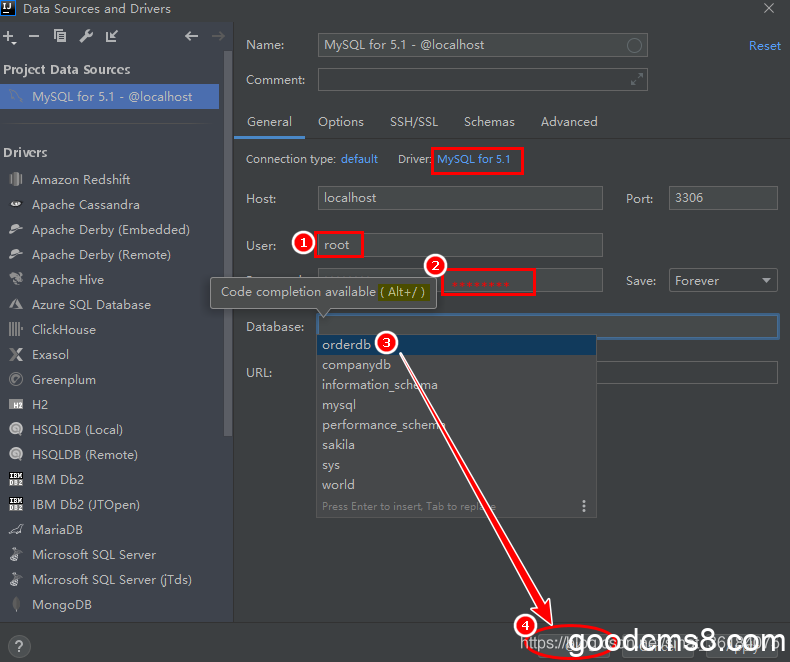Click the User field containing root
Screen dimensions: 790x662
coord(460,245)
